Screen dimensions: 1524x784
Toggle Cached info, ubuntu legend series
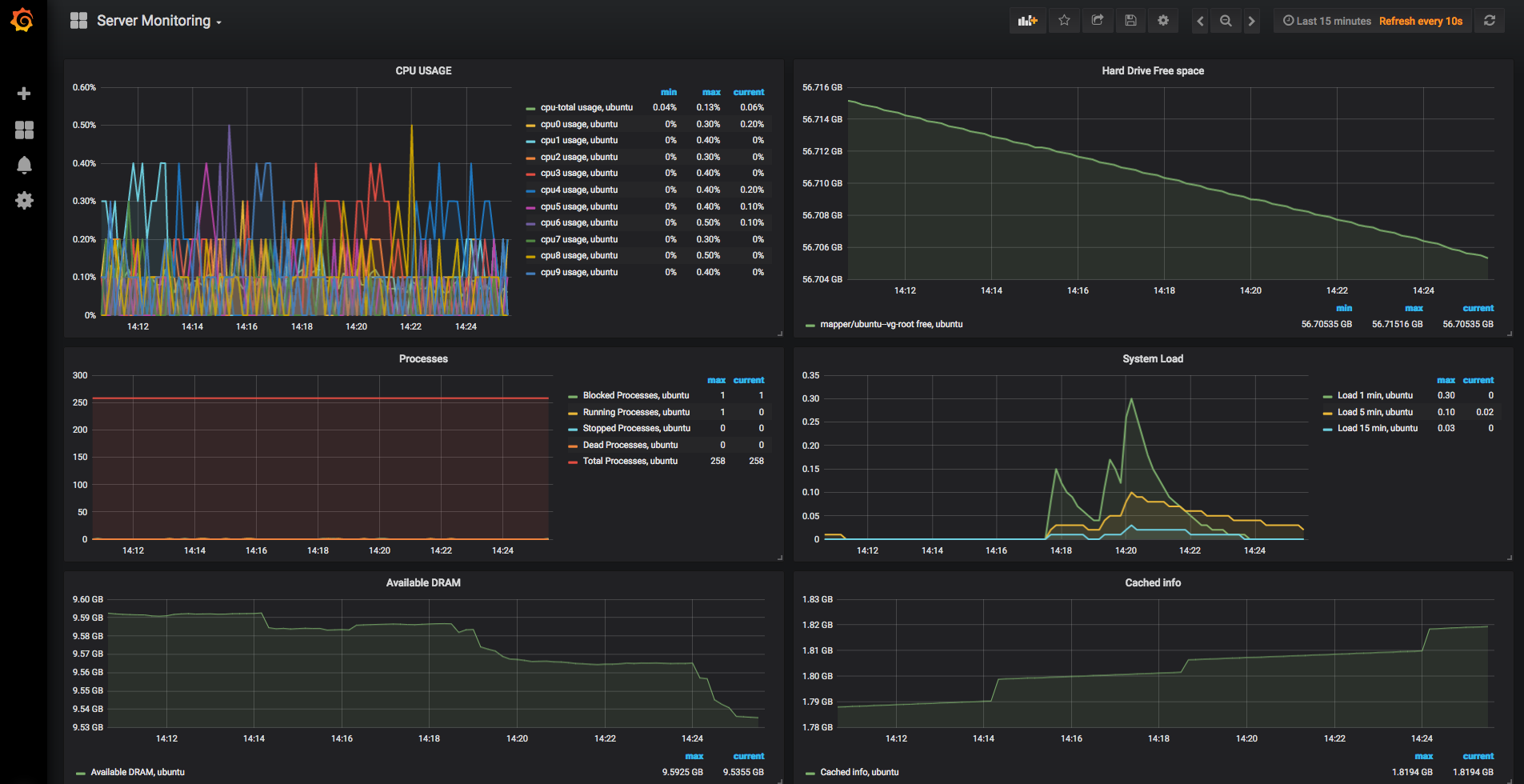(859, 772)
